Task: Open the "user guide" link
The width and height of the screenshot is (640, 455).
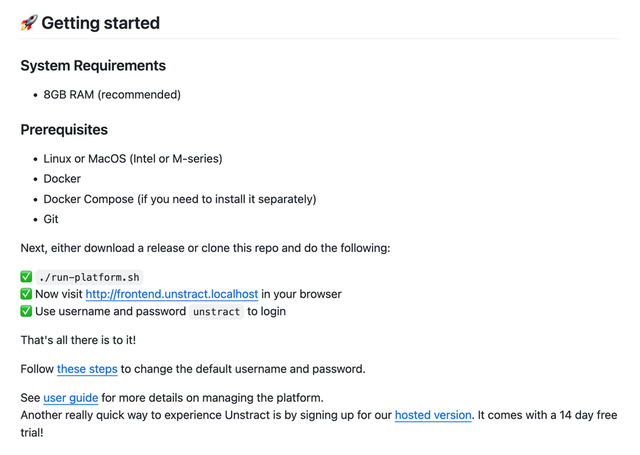Action: point(70,398)
